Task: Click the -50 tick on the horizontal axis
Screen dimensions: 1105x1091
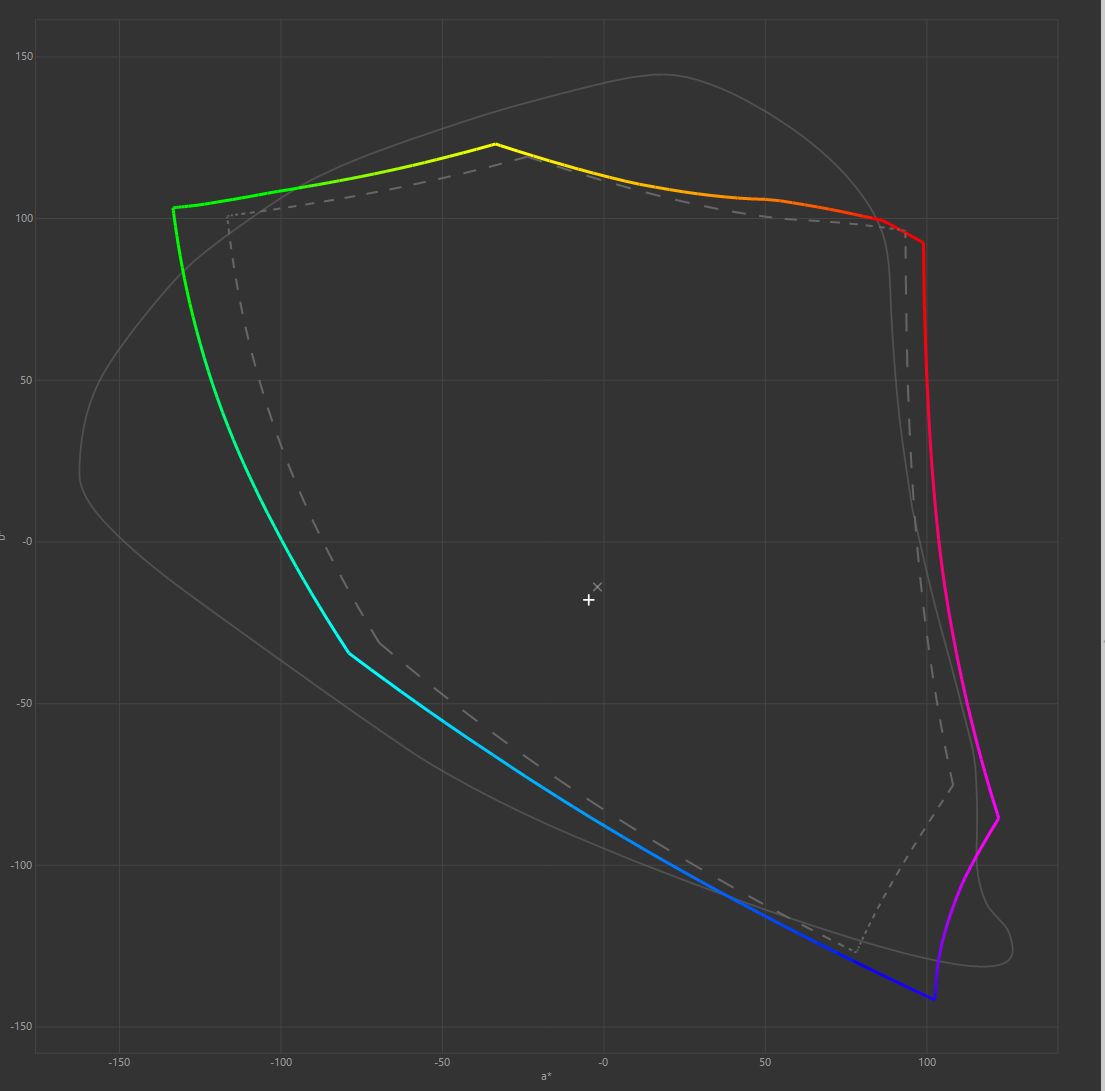Action: 442,1062
